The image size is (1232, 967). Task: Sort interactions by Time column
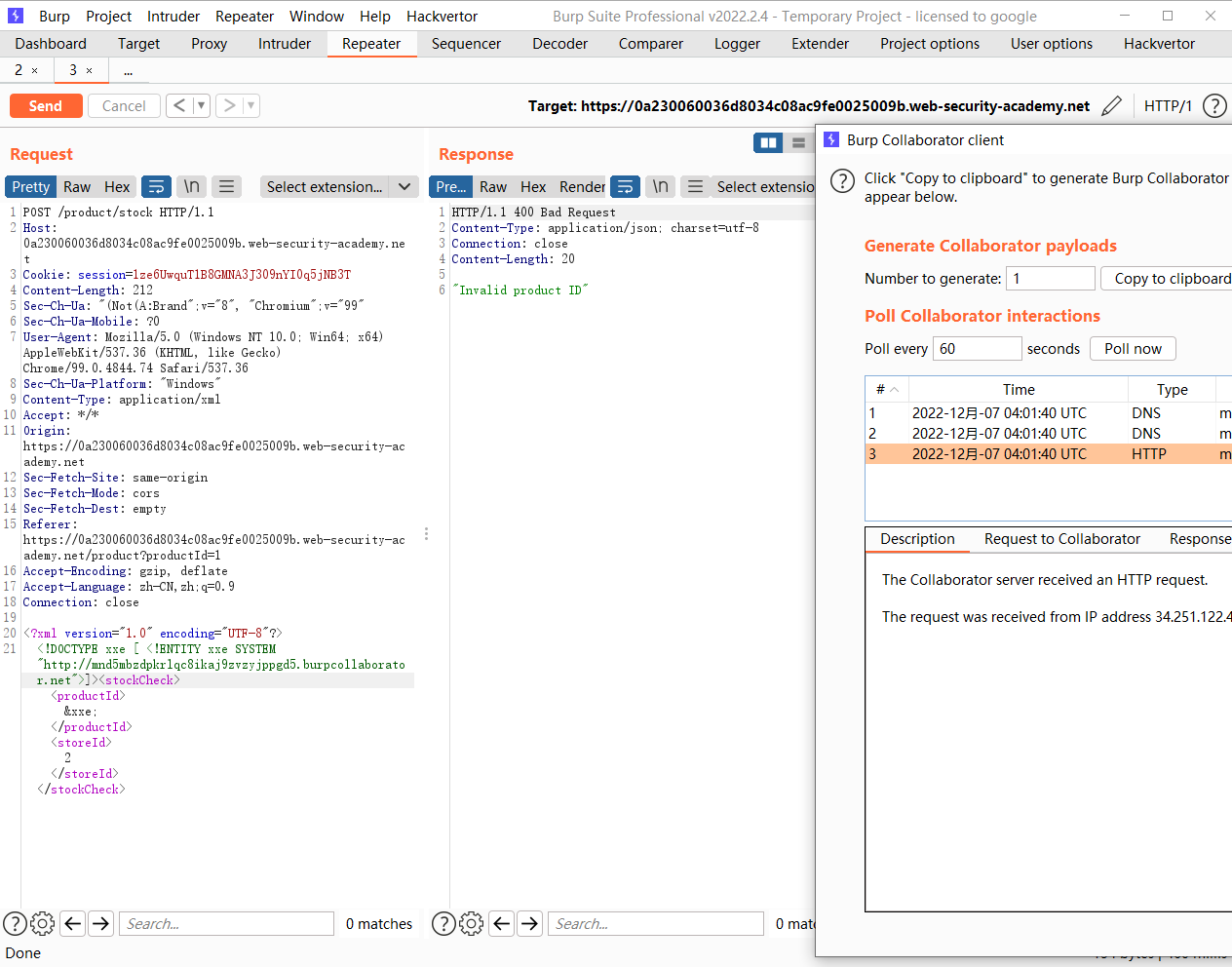[x=1019, y=389]
